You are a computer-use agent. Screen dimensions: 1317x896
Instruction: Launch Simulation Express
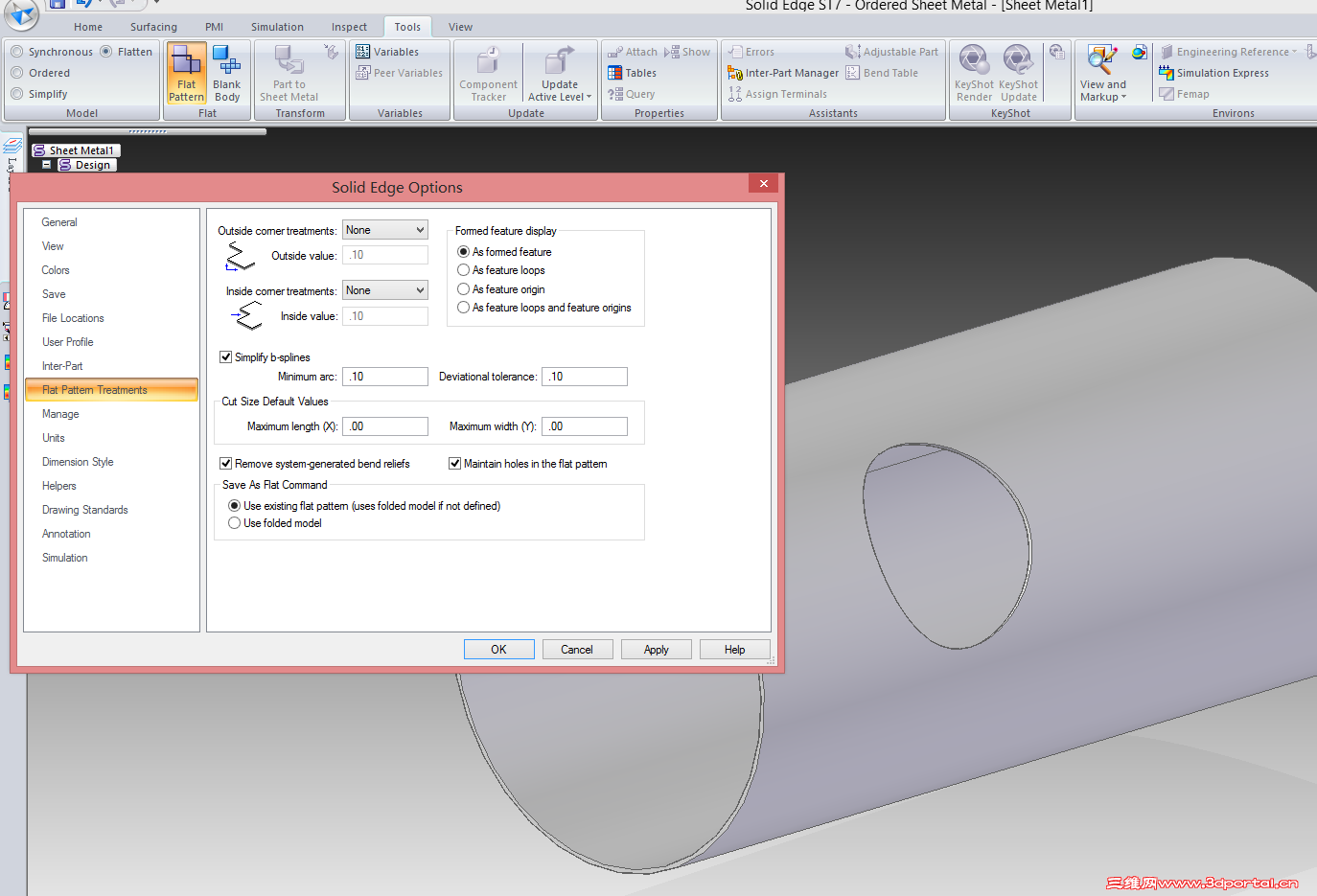1213,73
